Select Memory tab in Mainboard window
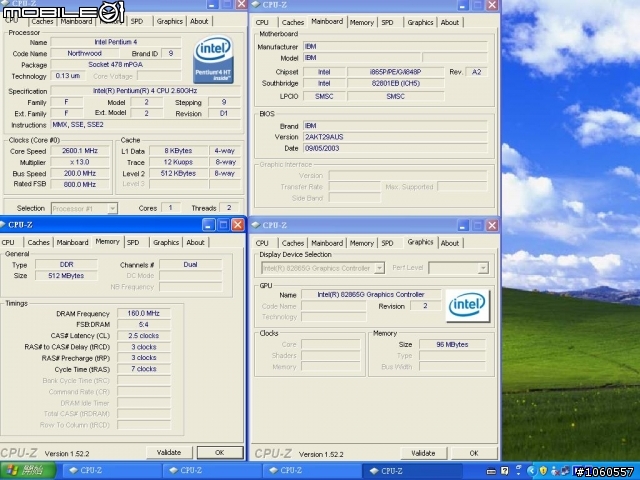The height and width of the screenshot is (480, 640). (362, 22)
